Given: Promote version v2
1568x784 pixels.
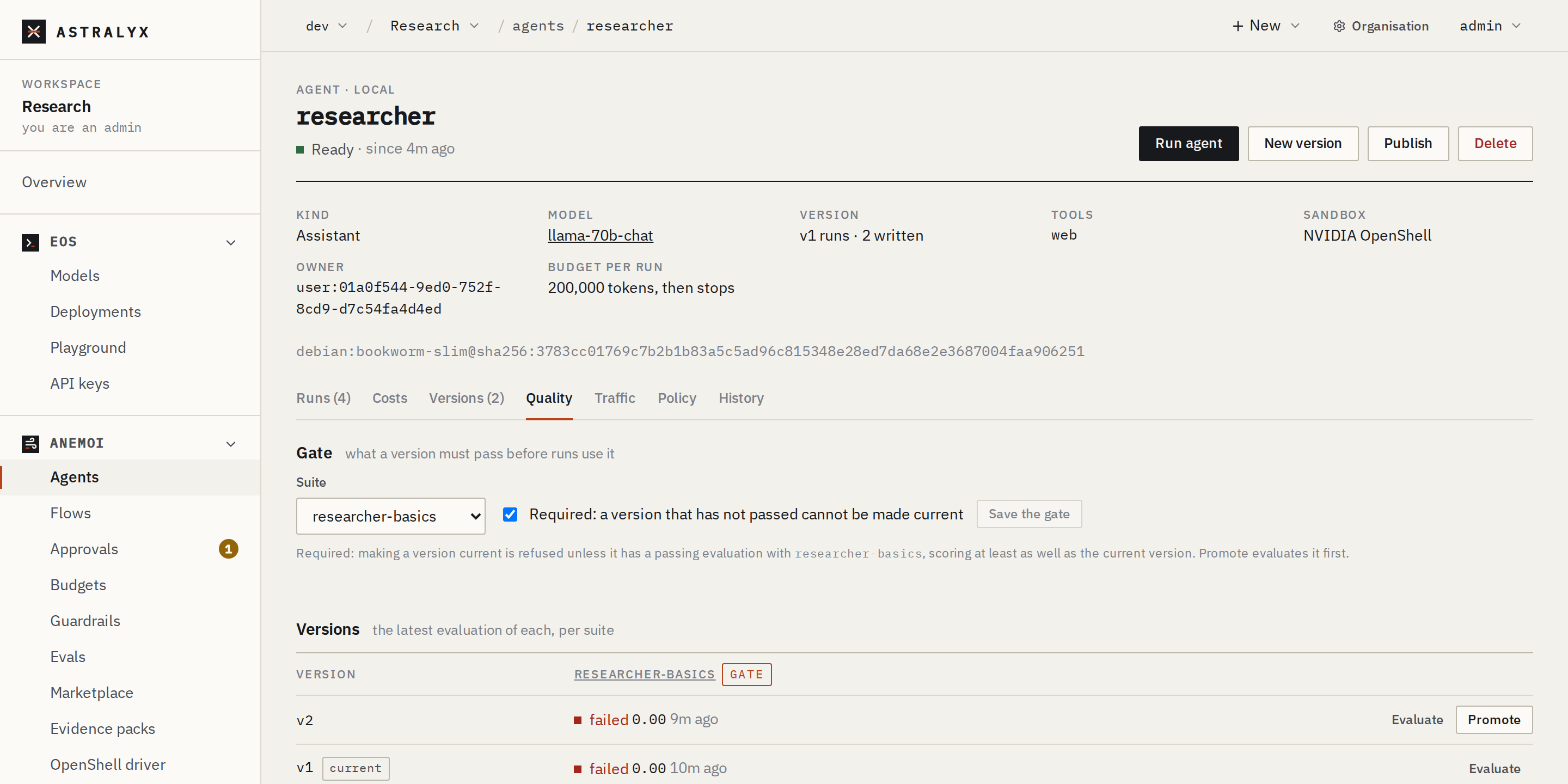Looking at the screenshot, I should coord(1494,720).
